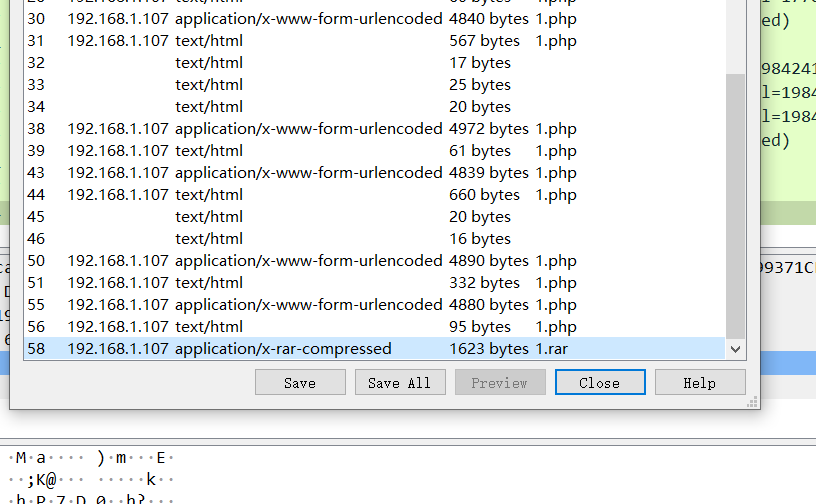816x504 pixels.
Task: Click the Save All button
Action: pos(400,383)
